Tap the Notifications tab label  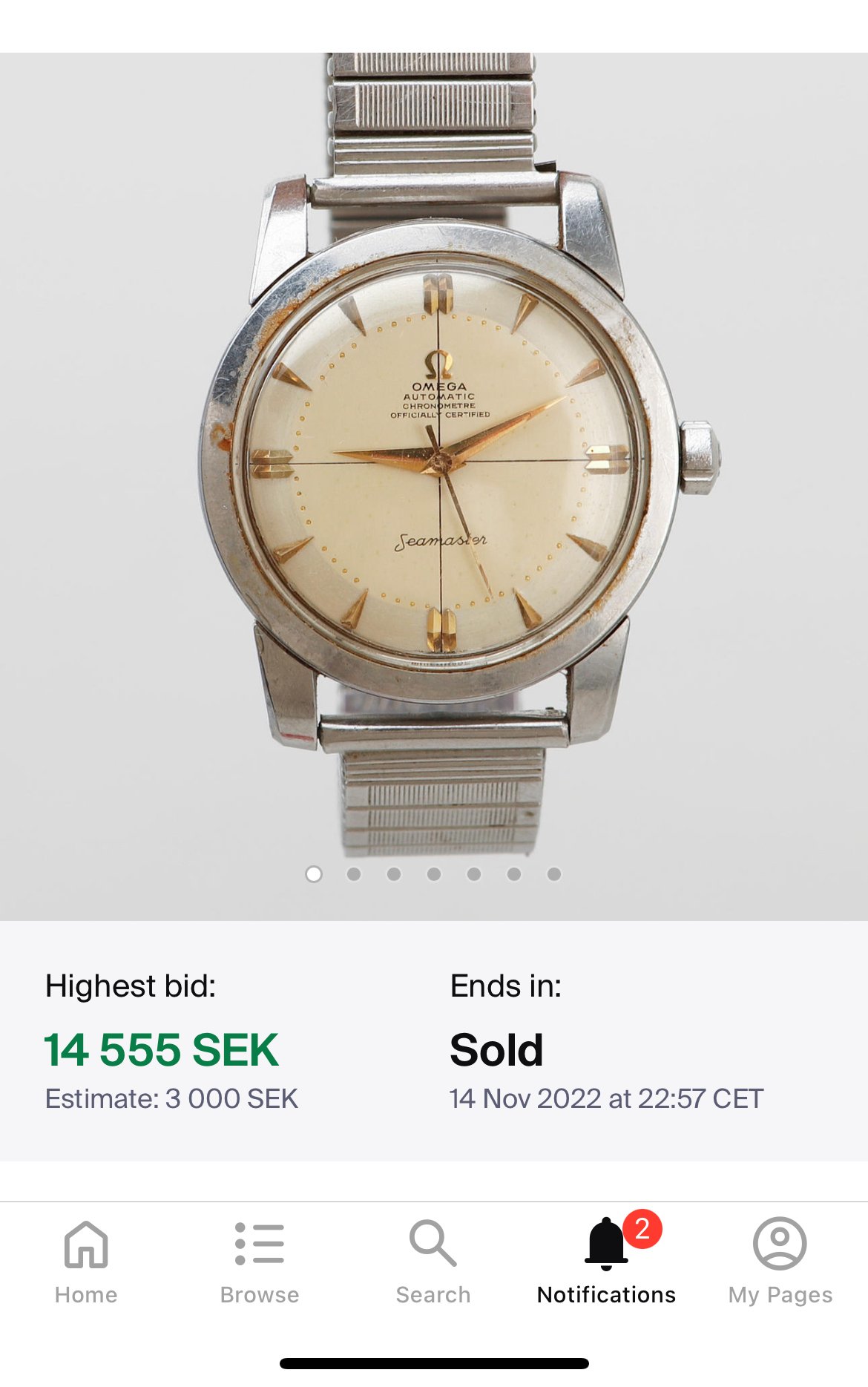pyautogui.click(x=606, y=1295)
